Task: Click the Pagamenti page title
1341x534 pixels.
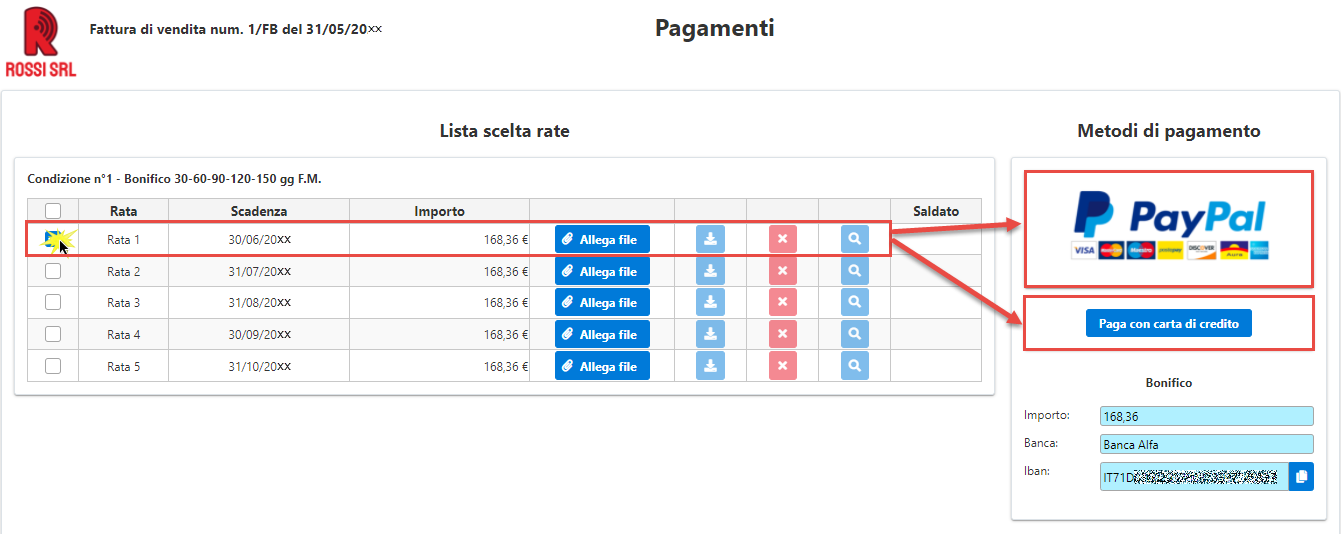Action: coord(714,28)
